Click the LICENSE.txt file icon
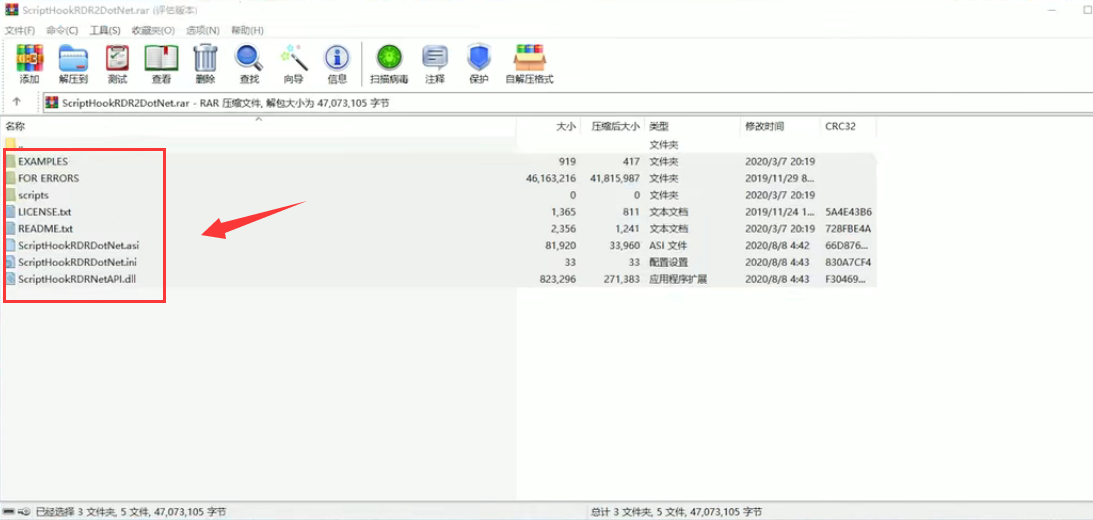 [10, 211]
